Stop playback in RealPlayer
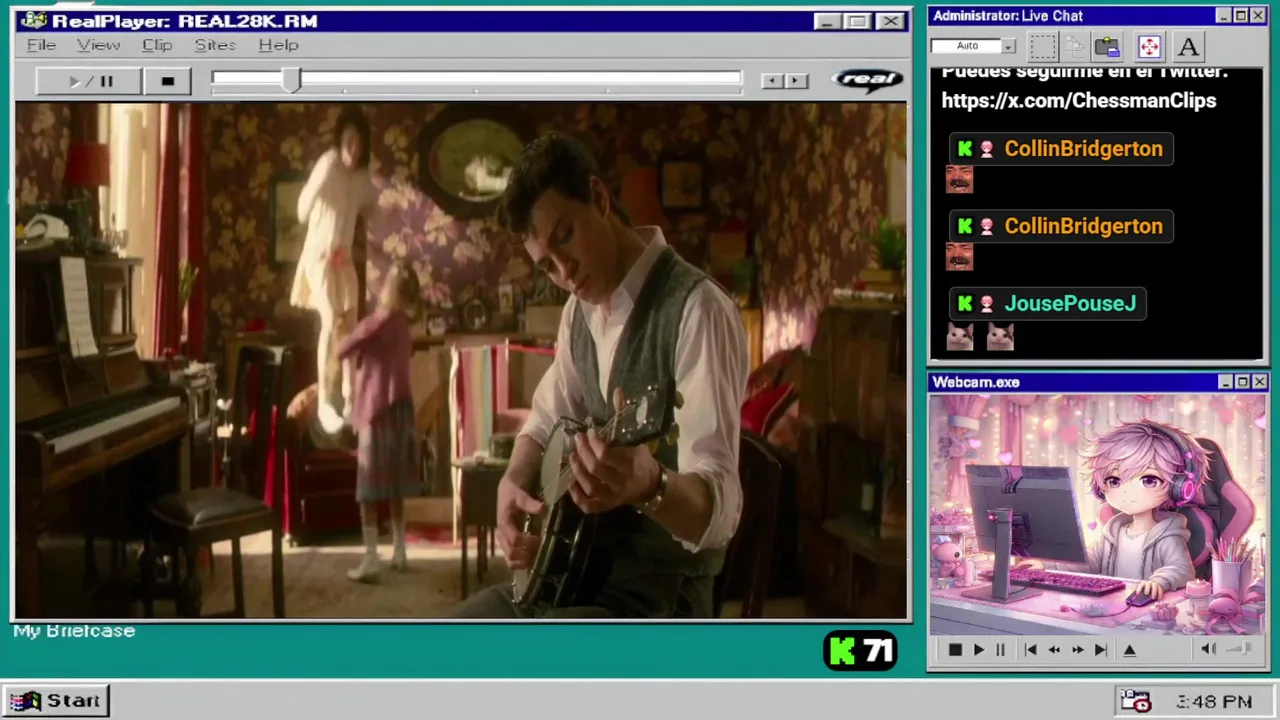Image resolution: width=1280 pixels, height=720 pixels. tap(167, 81)
